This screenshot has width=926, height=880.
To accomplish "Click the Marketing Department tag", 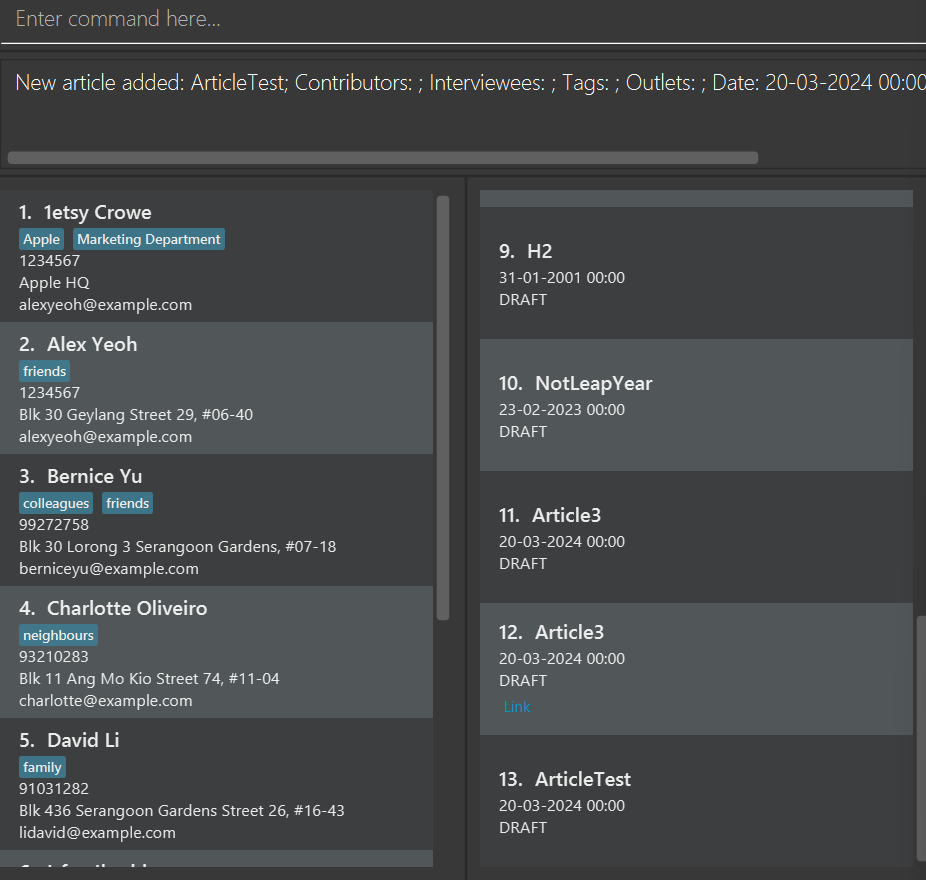I will pos(149,239).
